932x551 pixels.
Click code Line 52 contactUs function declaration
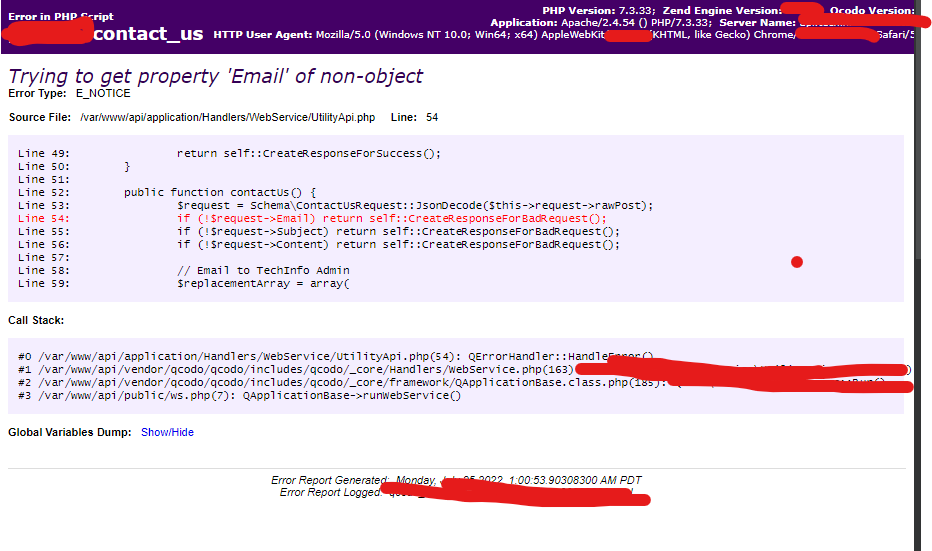167,193
